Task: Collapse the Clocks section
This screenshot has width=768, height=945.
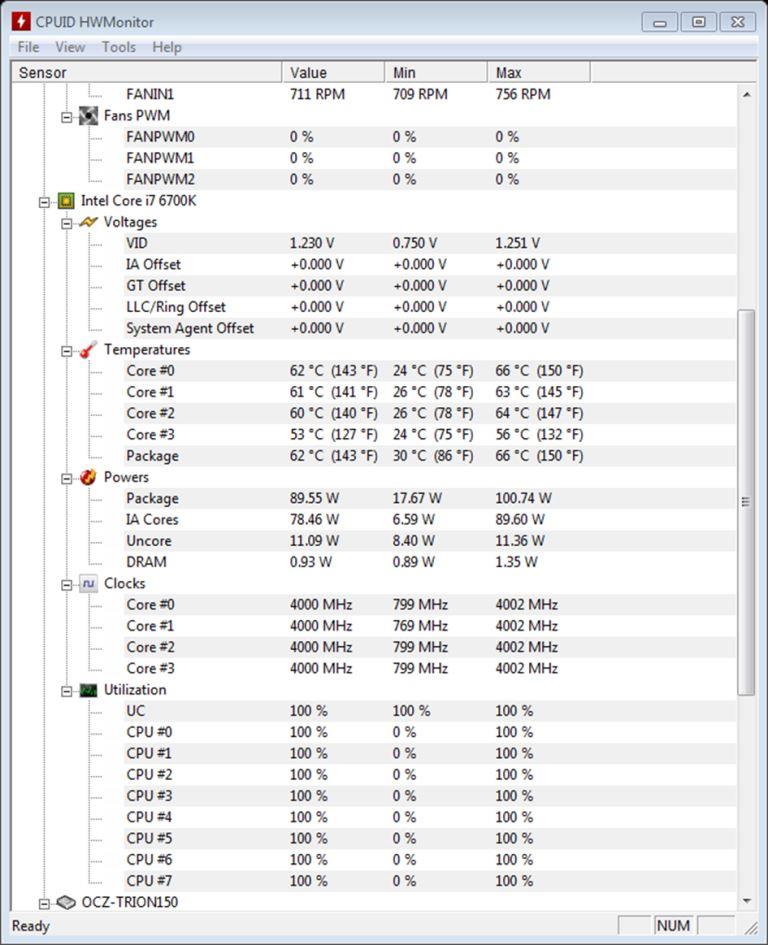Action: 67,585
